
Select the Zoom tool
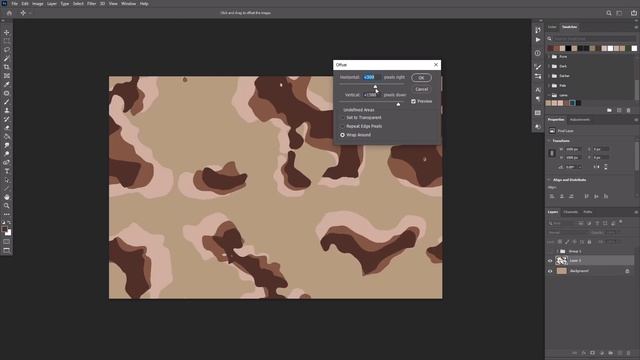[x=7, y=206]
